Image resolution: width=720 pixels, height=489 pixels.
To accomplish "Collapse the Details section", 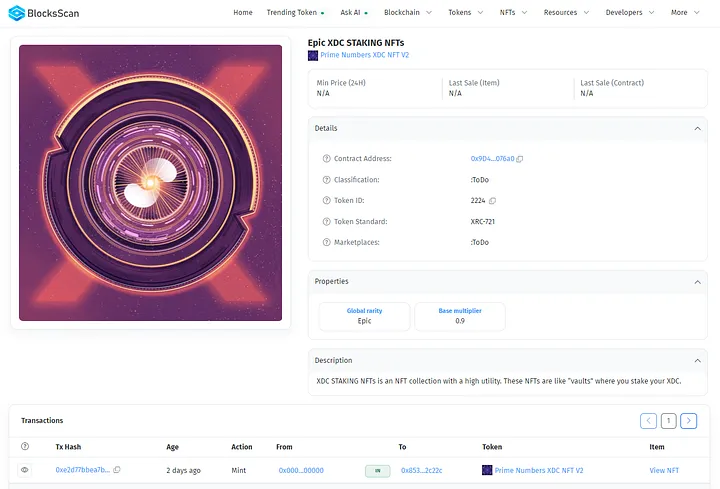I will [x=698, y=129].
